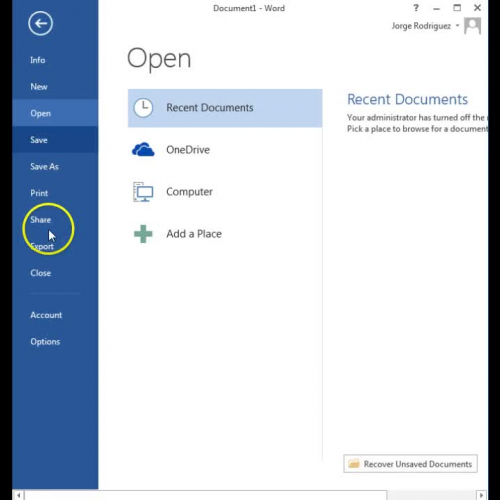Click the back arrow circle icon

coord(40,23)
